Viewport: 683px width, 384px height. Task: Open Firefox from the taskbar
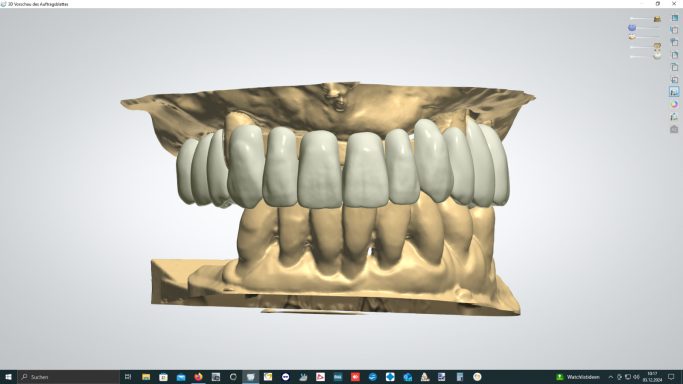point(198,377)
